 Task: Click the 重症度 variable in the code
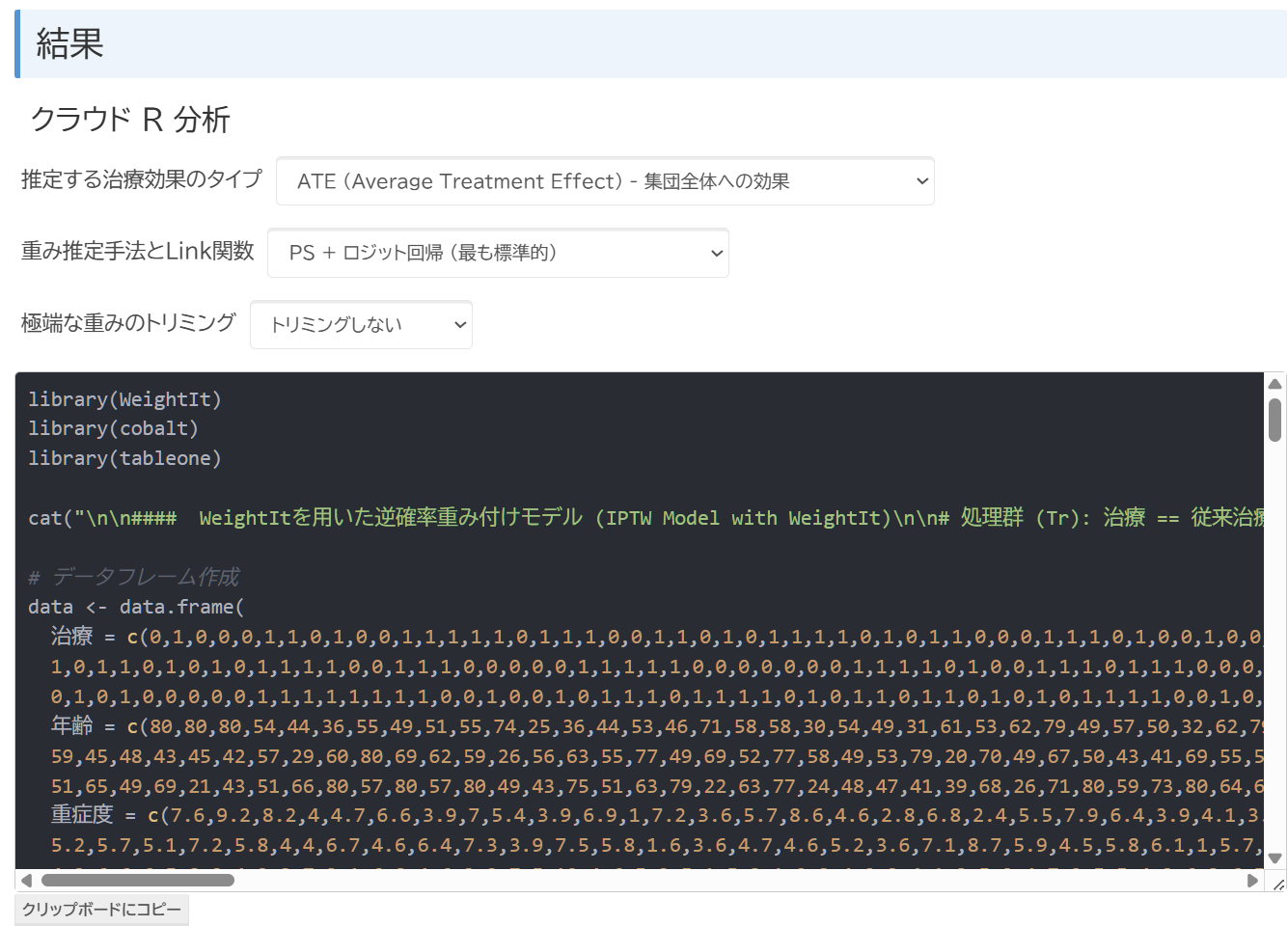pos(82,815)
